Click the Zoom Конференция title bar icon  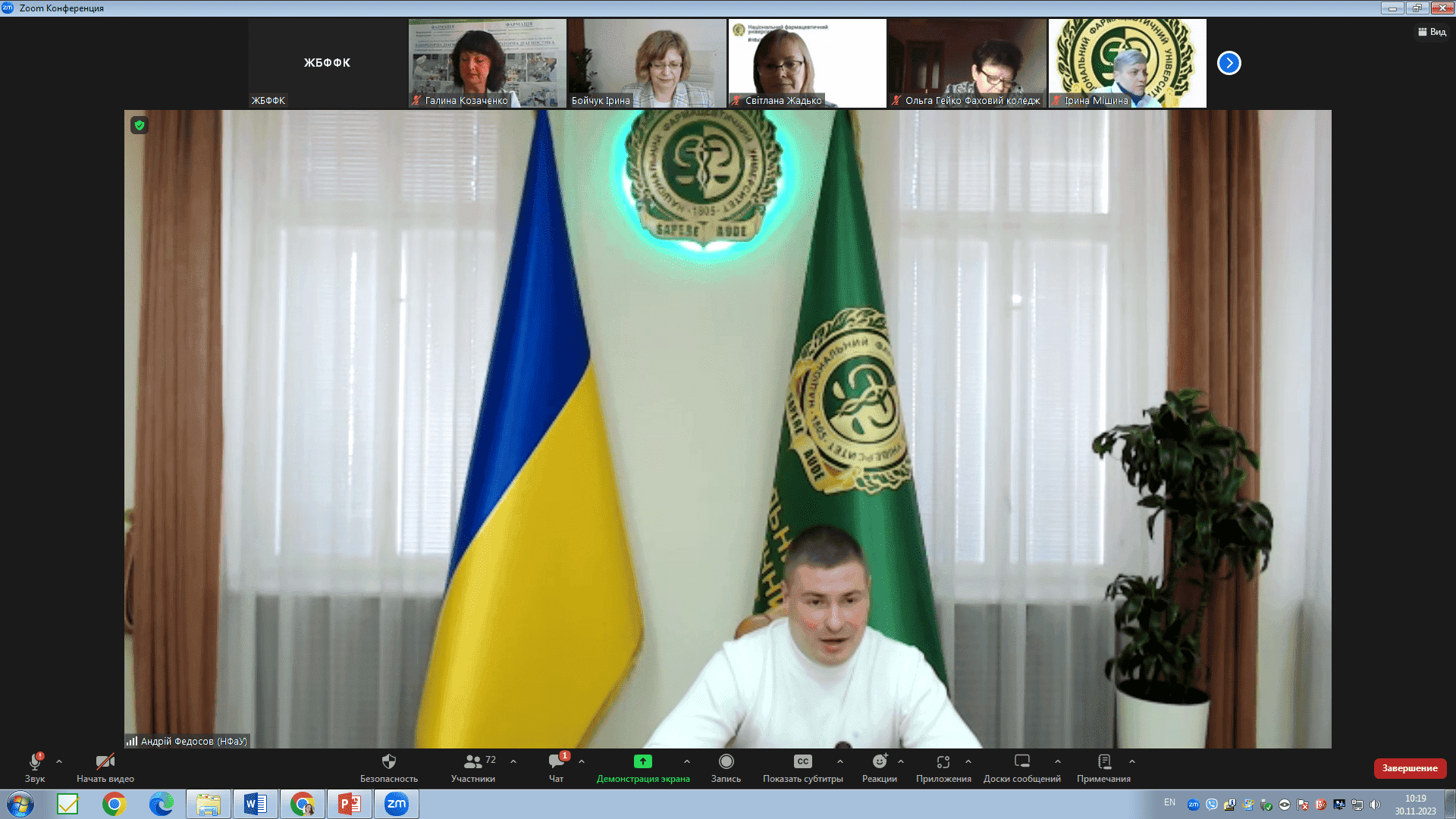[x=8, y=8]
